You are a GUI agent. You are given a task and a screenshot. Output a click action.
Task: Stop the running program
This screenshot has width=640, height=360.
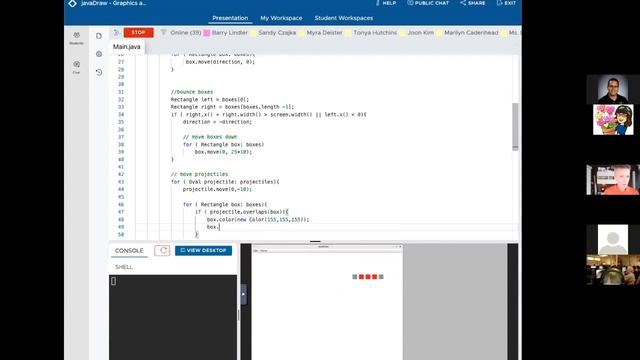point(139,33)
